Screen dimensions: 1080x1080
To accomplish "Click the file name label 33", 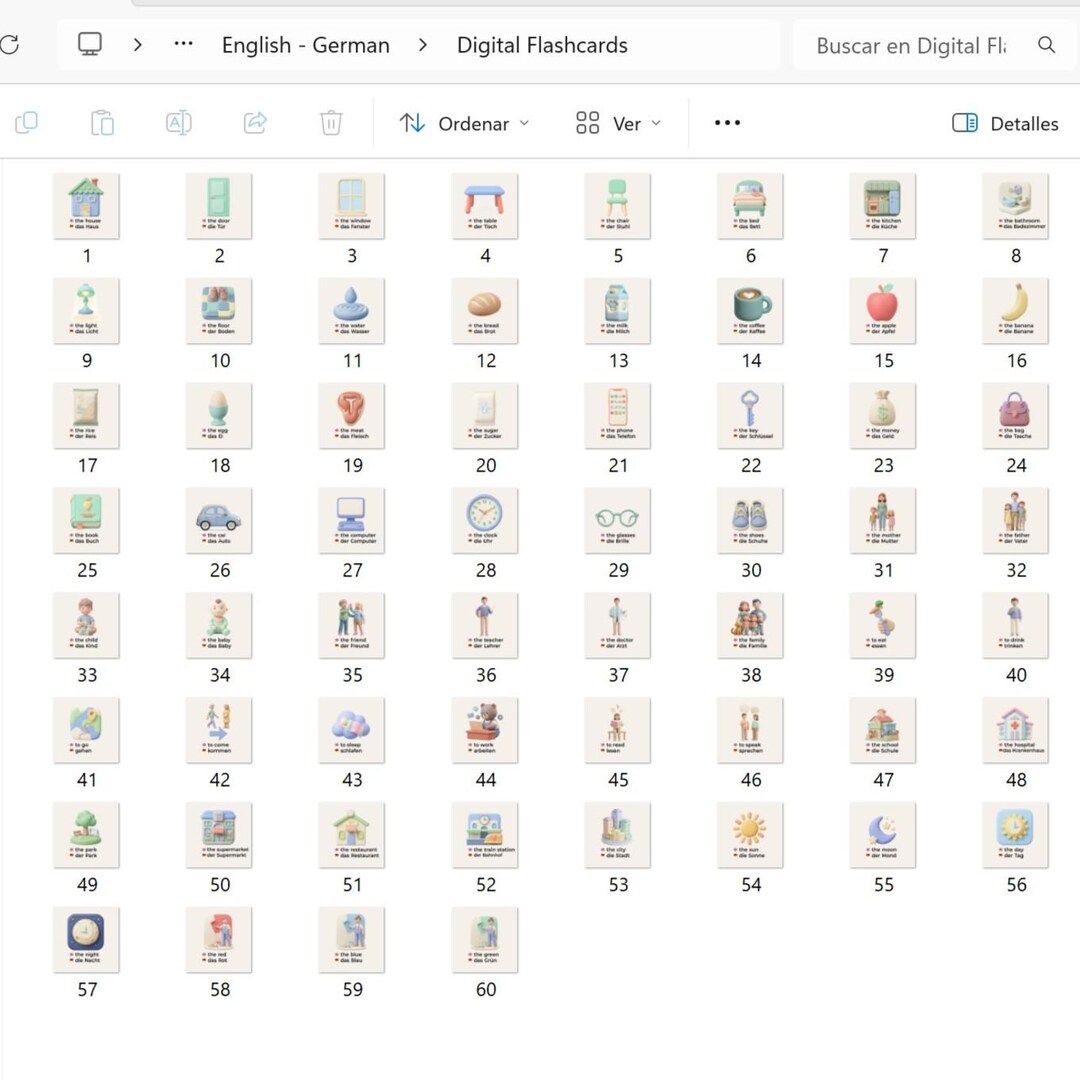I will click(87, 674).
